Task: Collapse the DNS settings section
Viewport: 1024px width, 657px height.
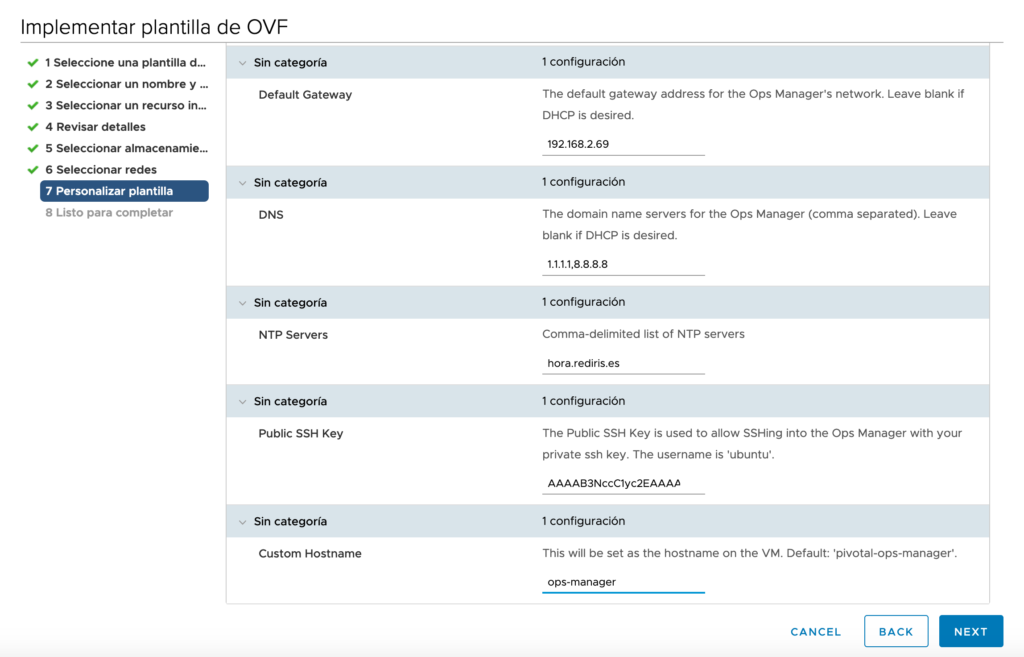Action: [x=242, y=182]
